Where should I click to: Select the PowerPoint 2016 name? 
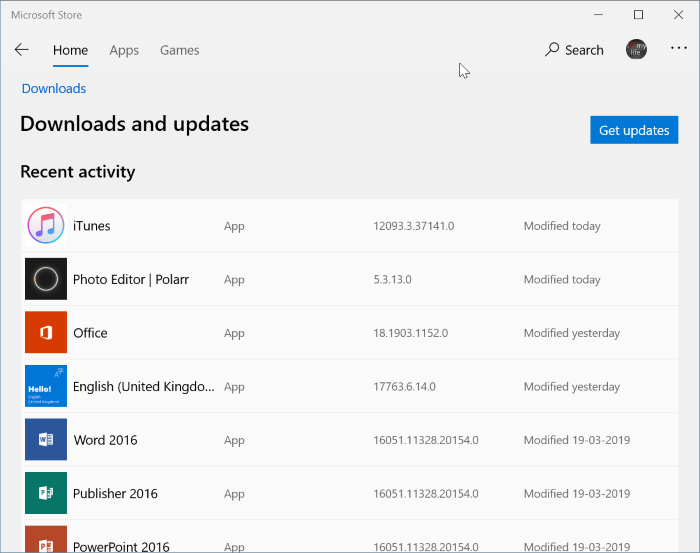coord(121,546)
